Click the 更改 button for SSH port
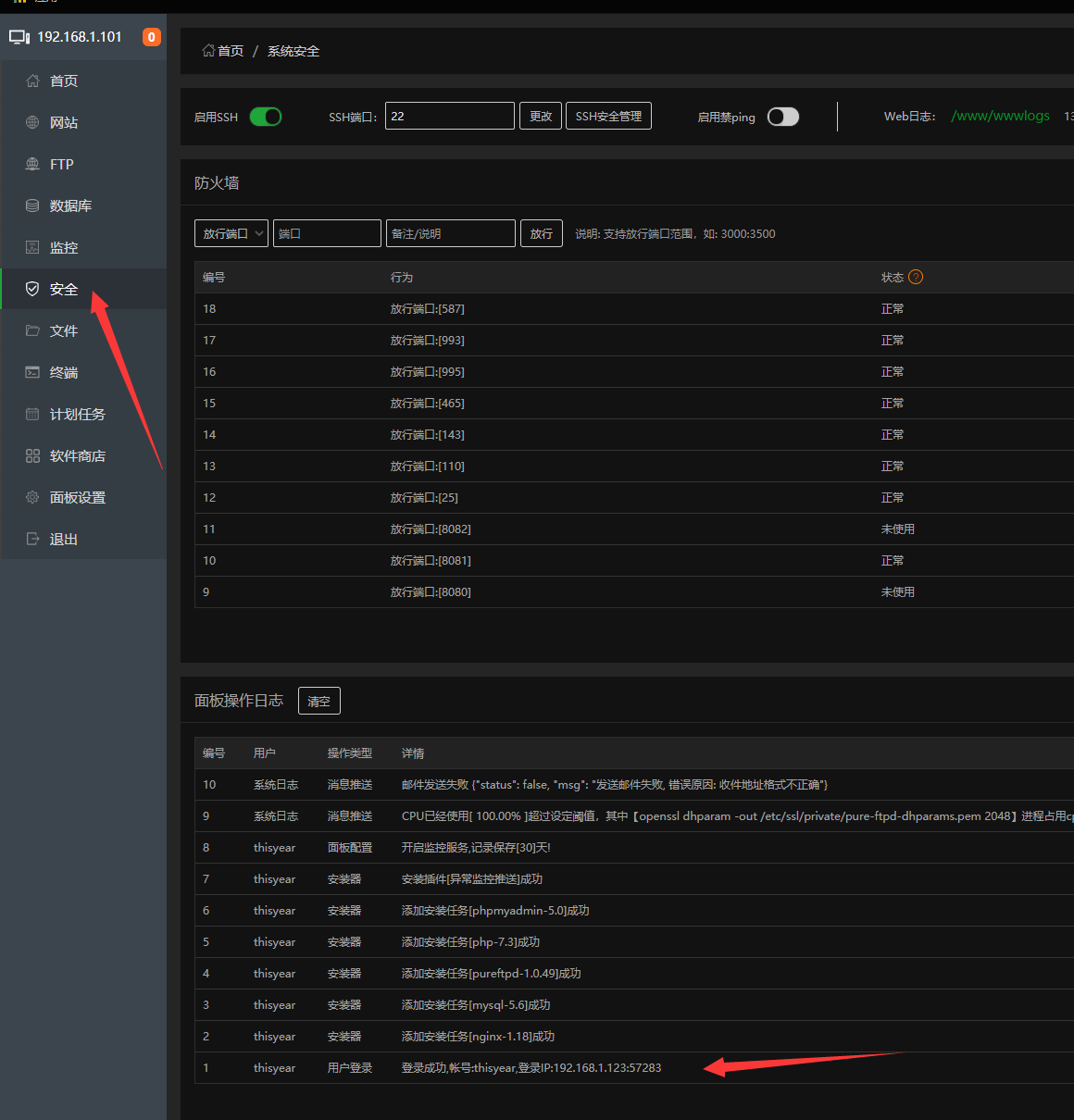This screenshot has height=1120, width=1074. pos(541,116)
